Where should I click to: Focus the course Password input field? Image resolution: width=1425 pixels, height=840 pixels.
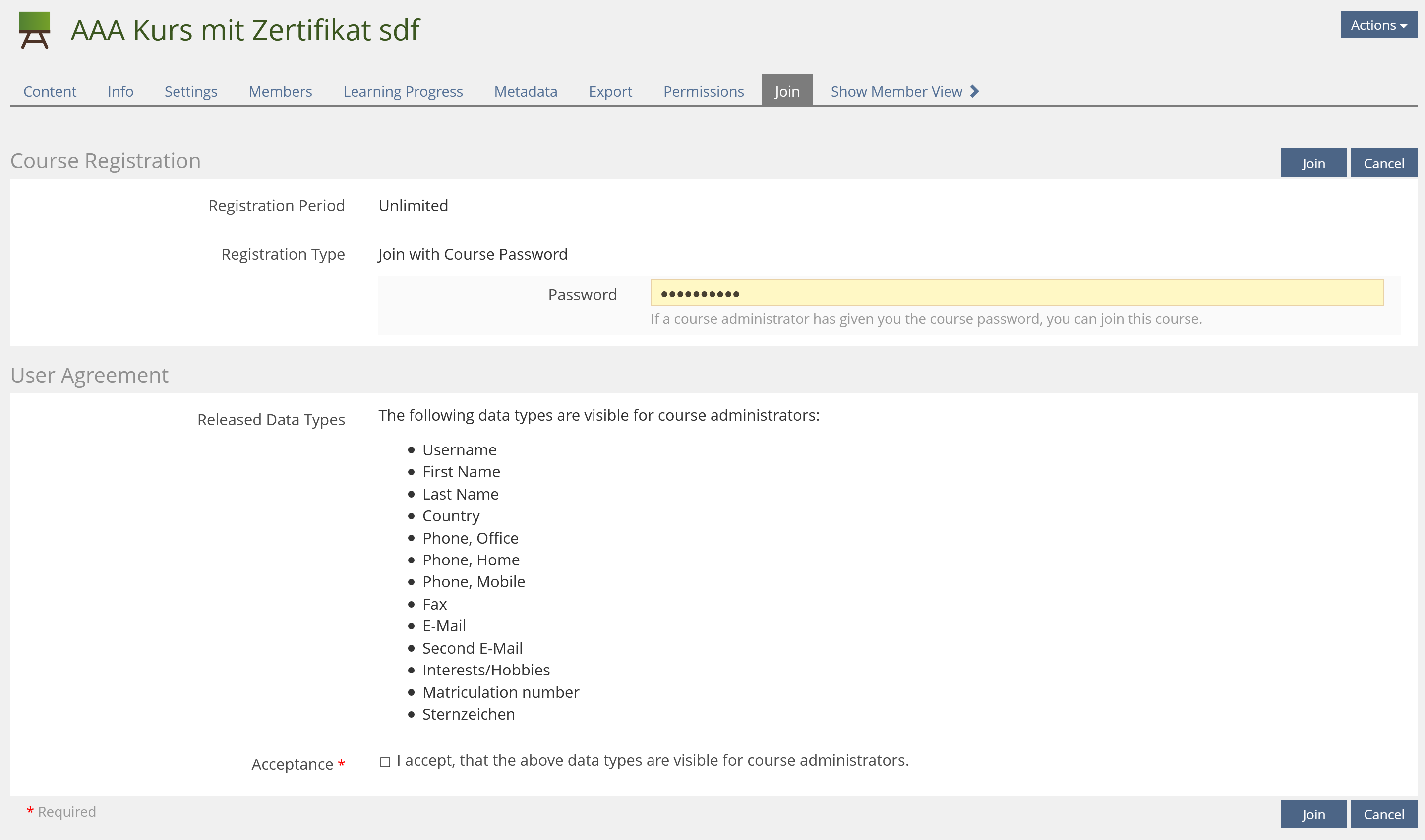click(1016, 293)
